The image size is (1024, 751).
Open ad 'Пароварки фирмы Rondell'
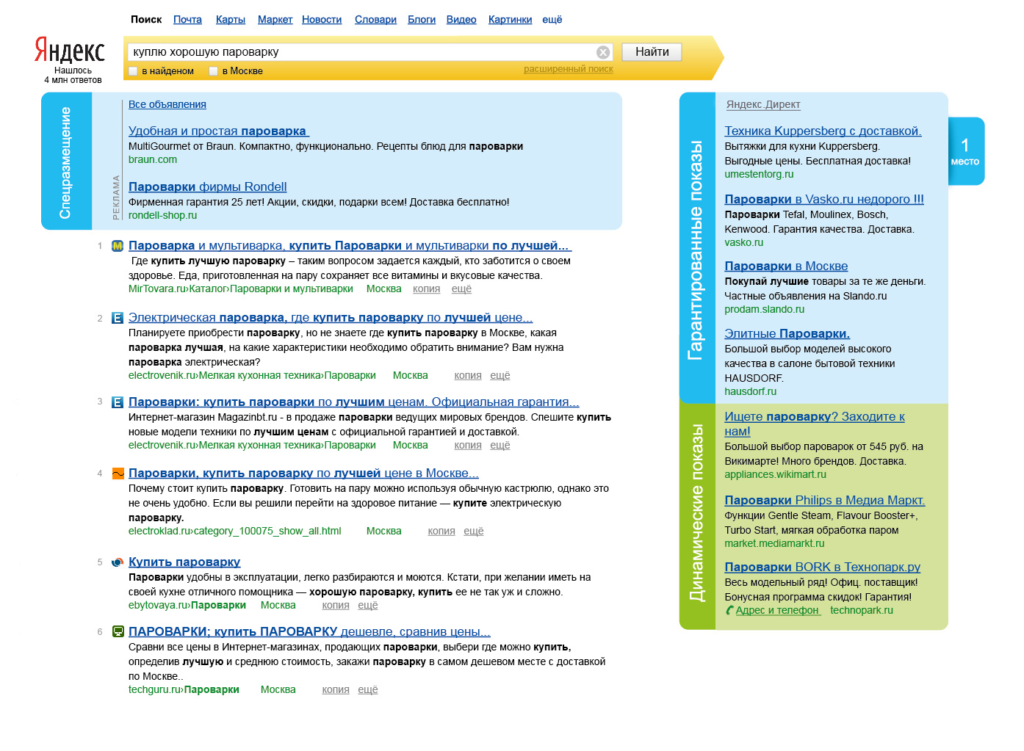tap(208, 187)
